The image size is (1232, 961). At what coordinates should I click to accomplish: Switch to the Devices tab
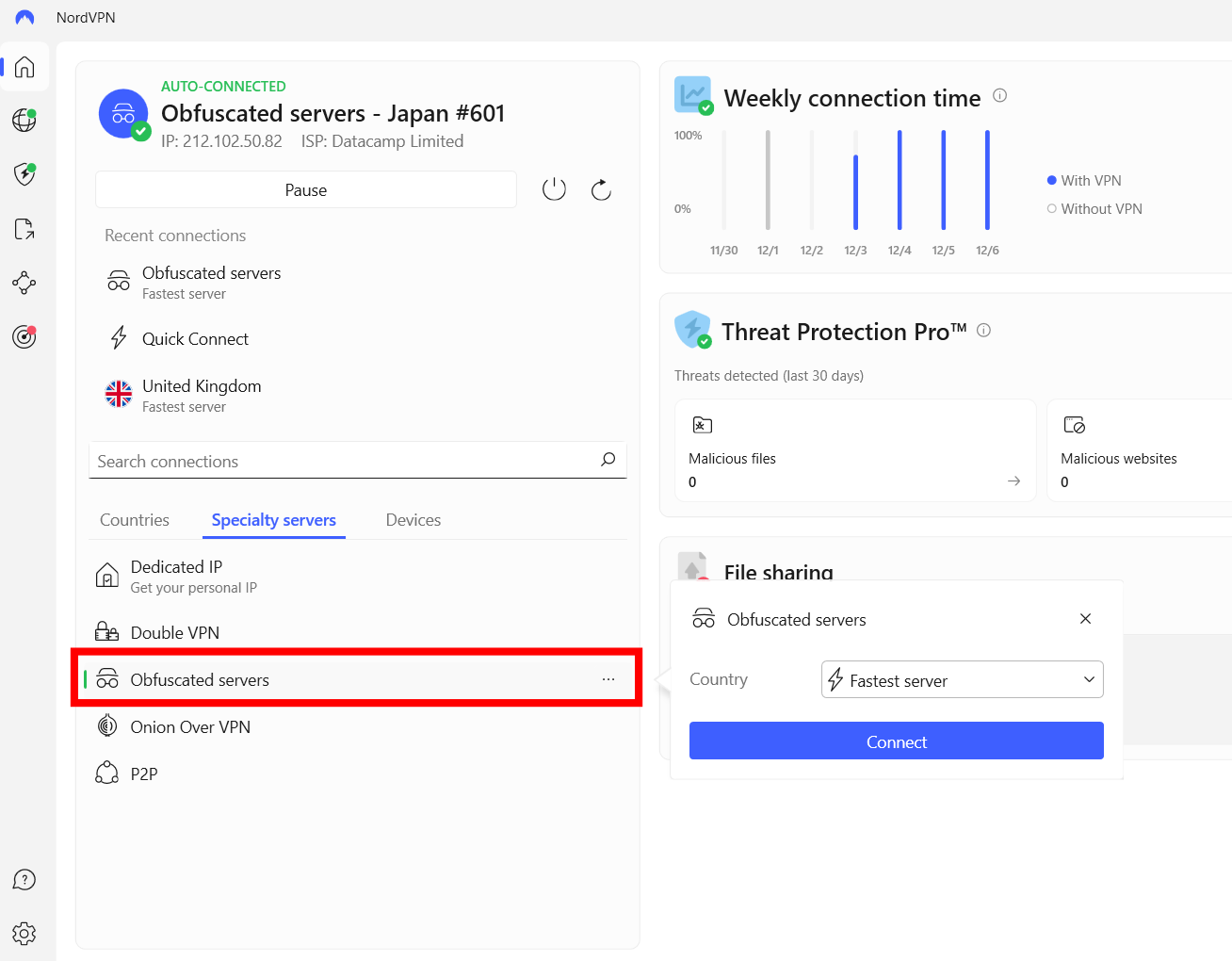pos(413,520)
